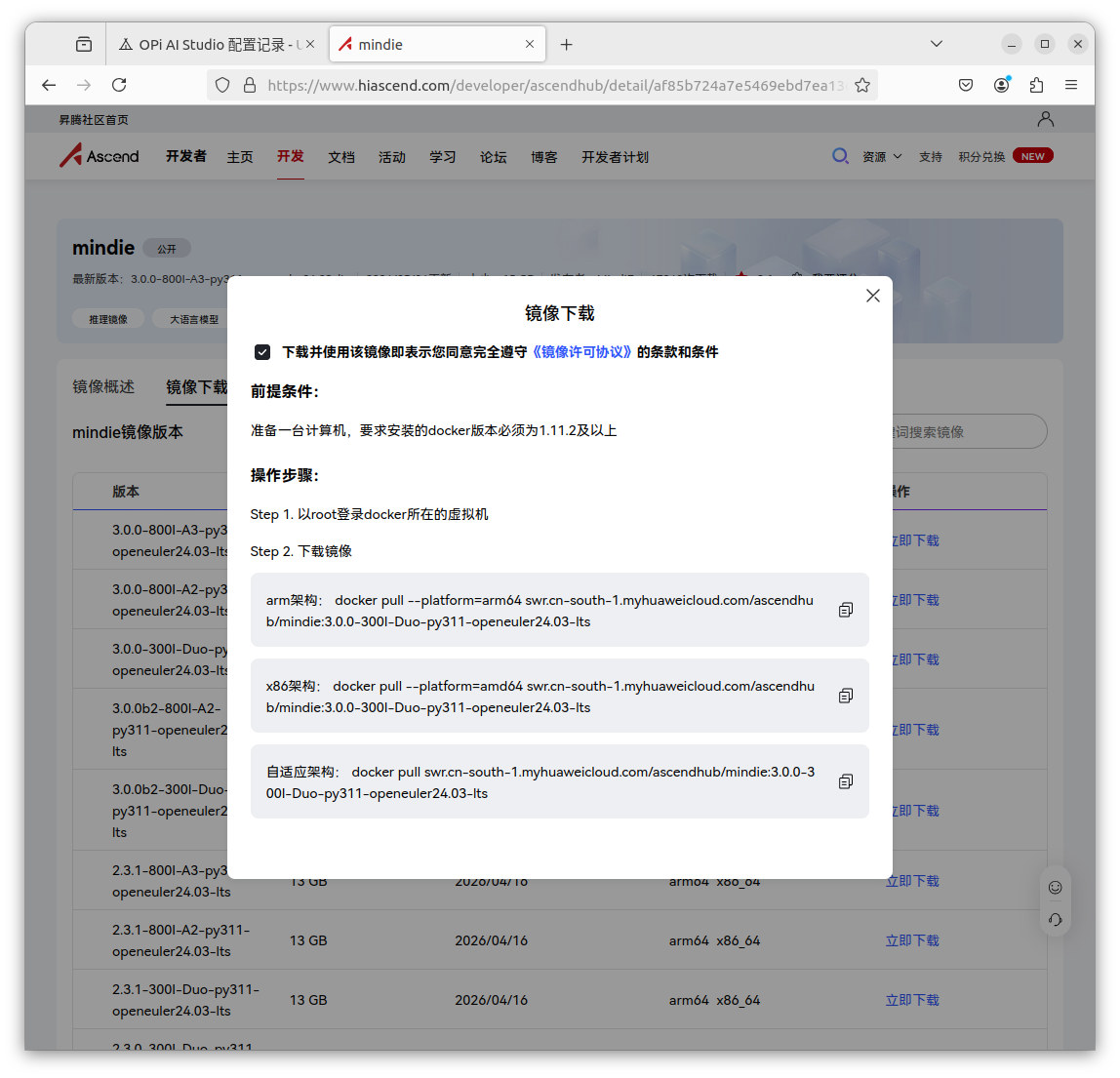Viewport: 1120px width, 1078px height.
Task: Open the Firefox account icon
Action: pyautogui.click(x=1001, y=85)
